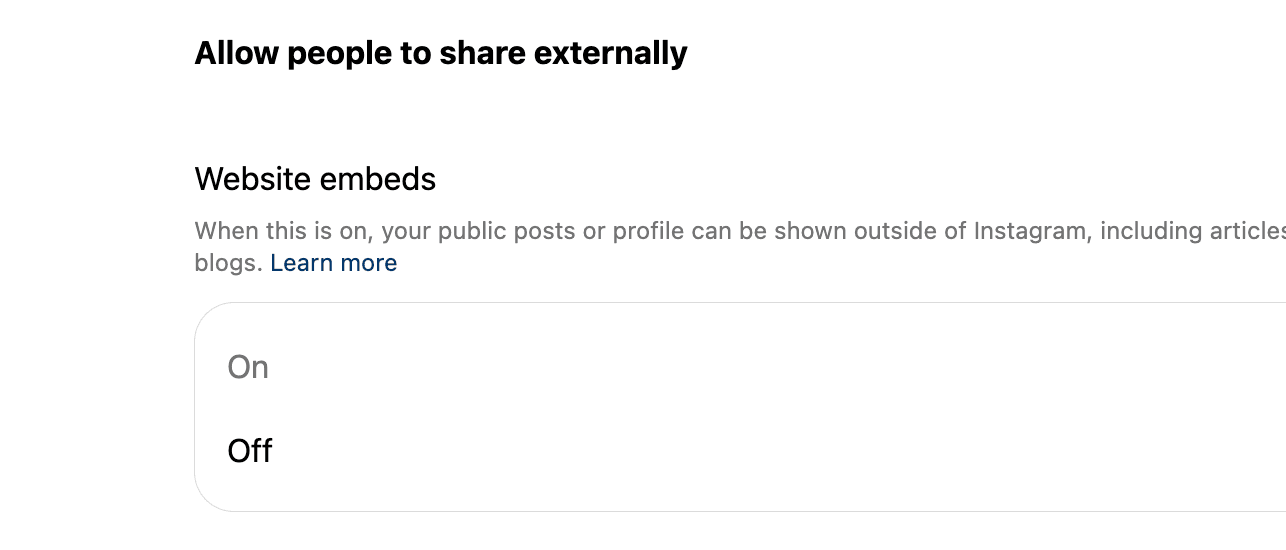Select the Off option for Website embeds
The height and width of the screenshot is (550, 1286).
pyautogui.click(x=250, y=451)
